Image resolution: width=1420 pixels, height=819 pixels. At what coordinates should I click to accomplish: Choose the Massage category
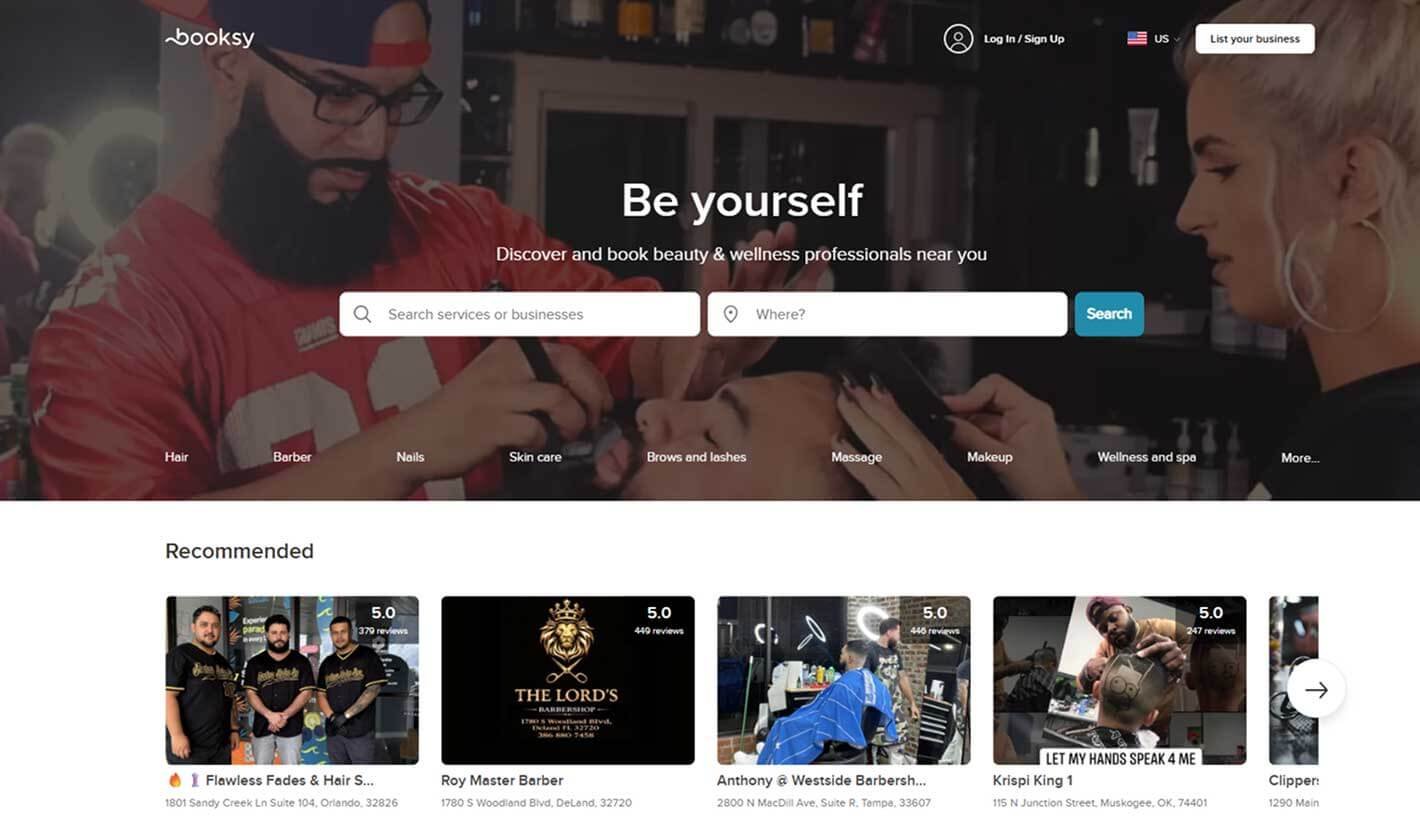(x=857, y=457)
